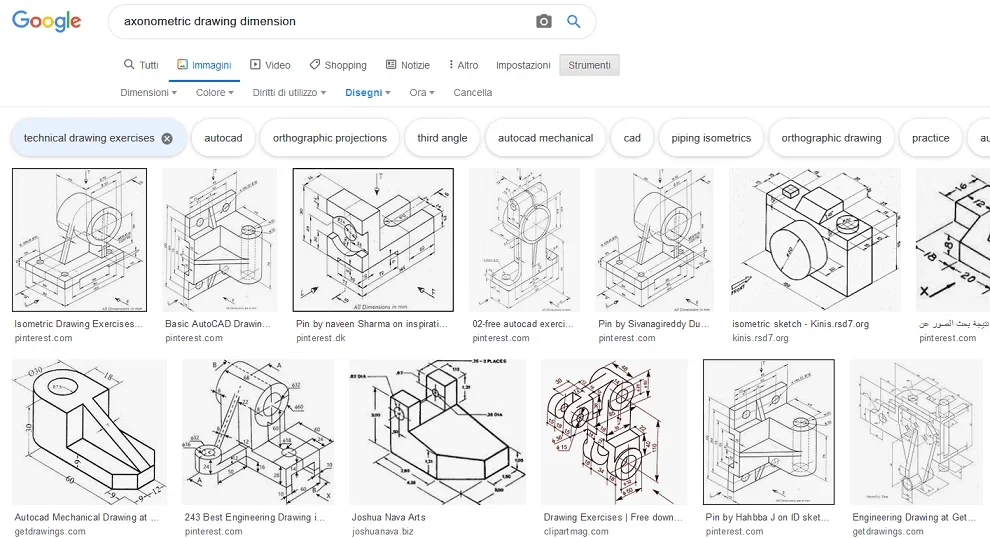Expand the Dimensioni dropdown

pyautogui.click(x=148, y=92)
